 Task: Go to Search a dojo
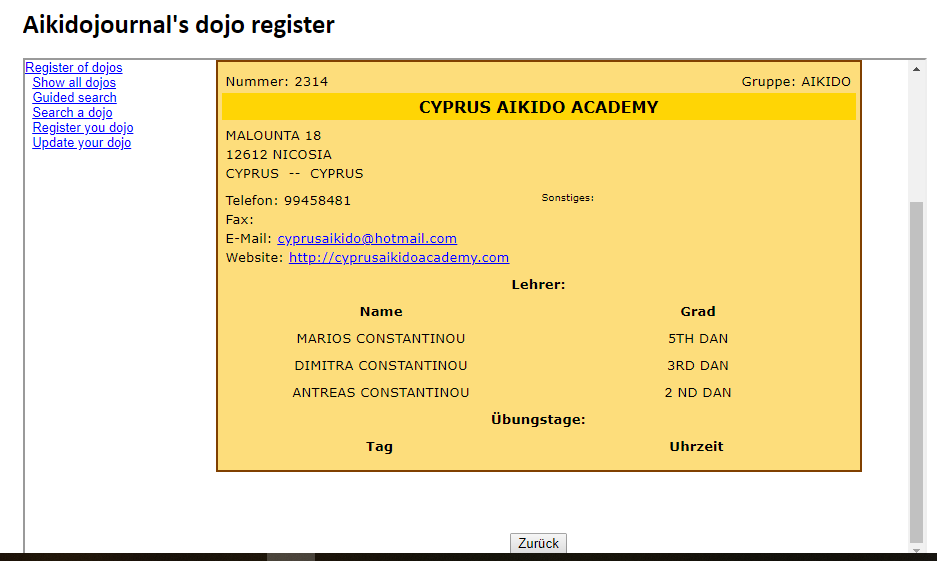(x=72, y=113)
